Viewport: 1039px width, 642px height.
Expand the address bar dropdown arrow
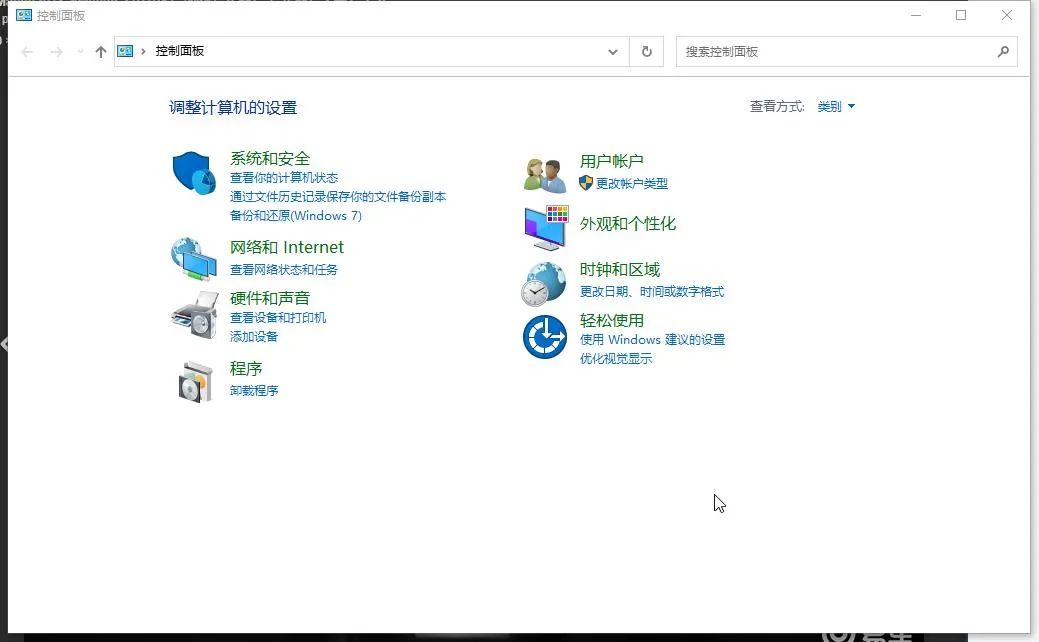[613, 51]
